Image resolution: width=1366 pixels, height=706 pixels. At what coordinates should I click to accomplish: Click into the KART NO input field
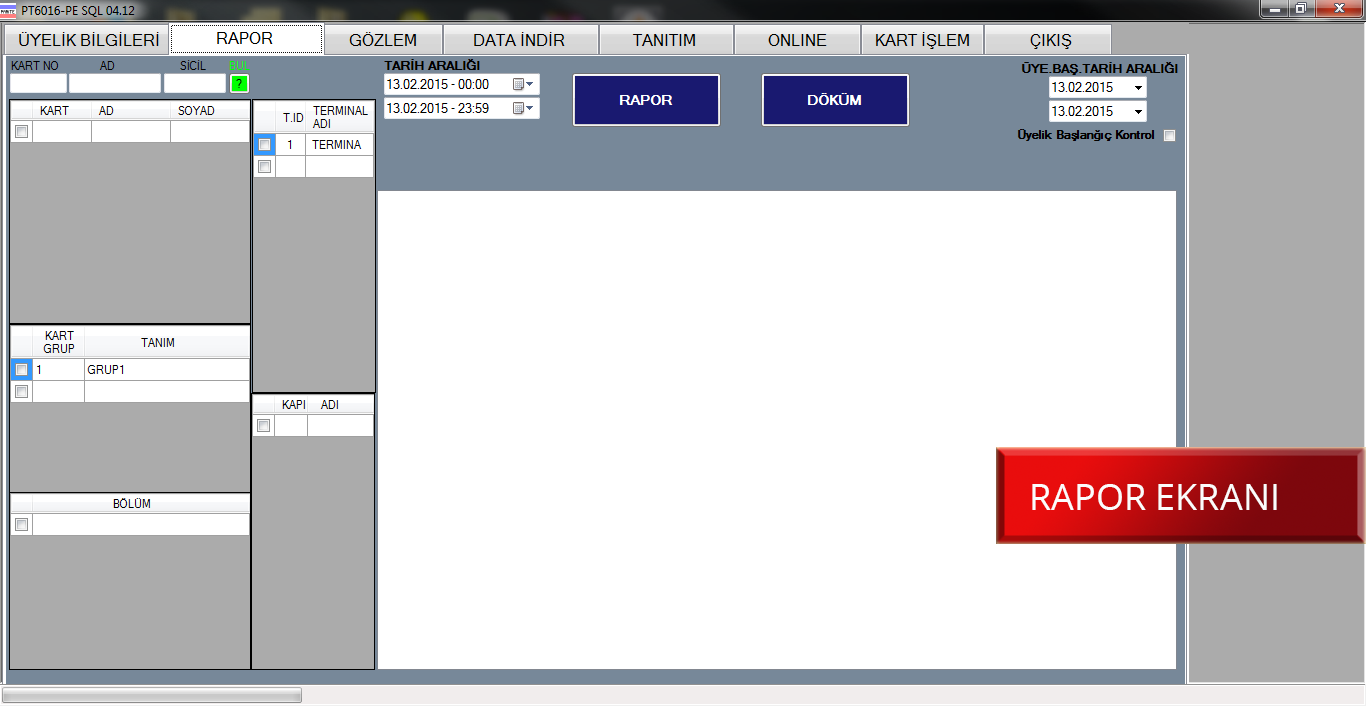coord(38,83)
